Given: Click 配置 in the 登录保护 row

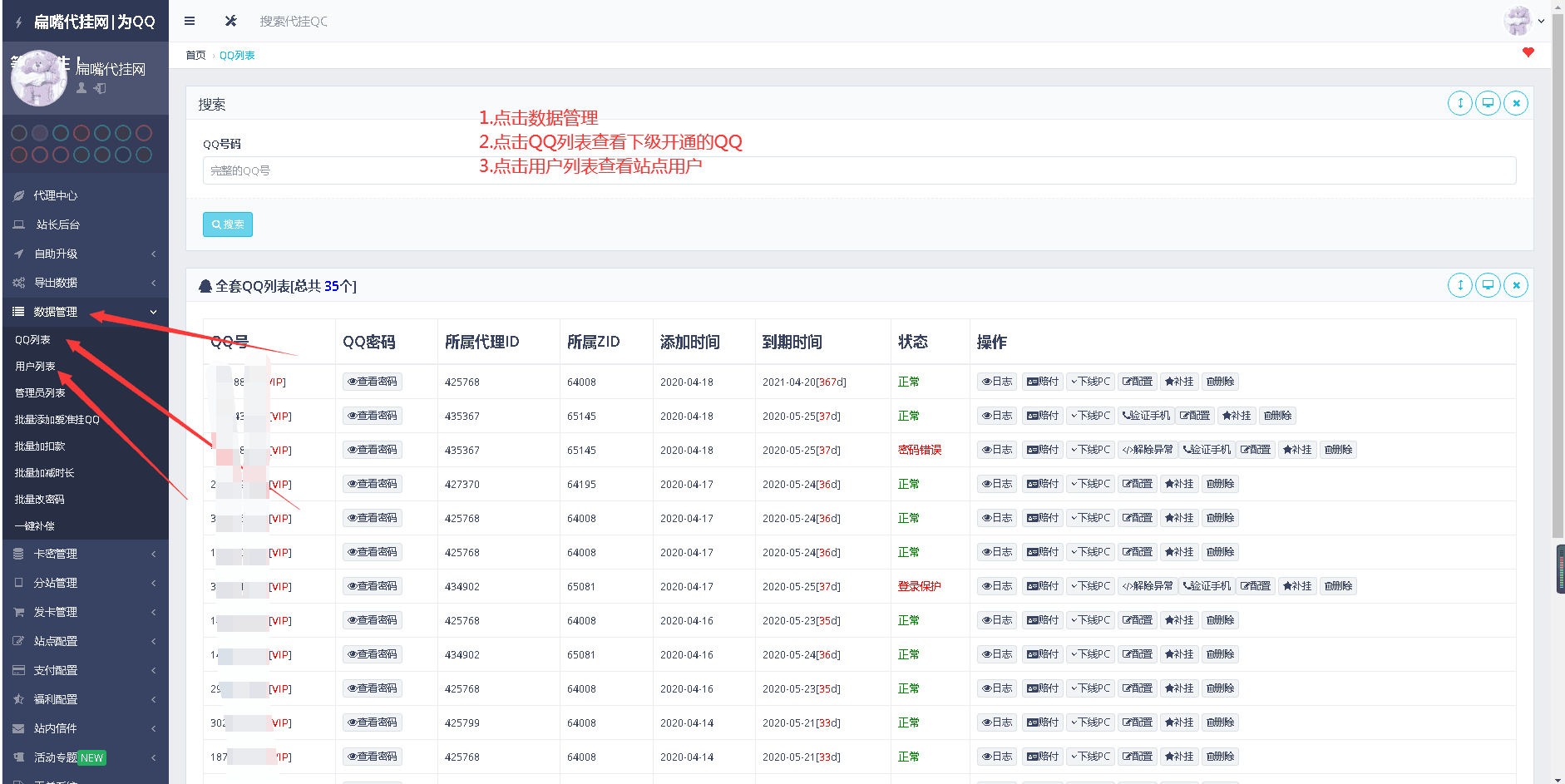Looking at the screenshot, I should [x=1256, y=586].
